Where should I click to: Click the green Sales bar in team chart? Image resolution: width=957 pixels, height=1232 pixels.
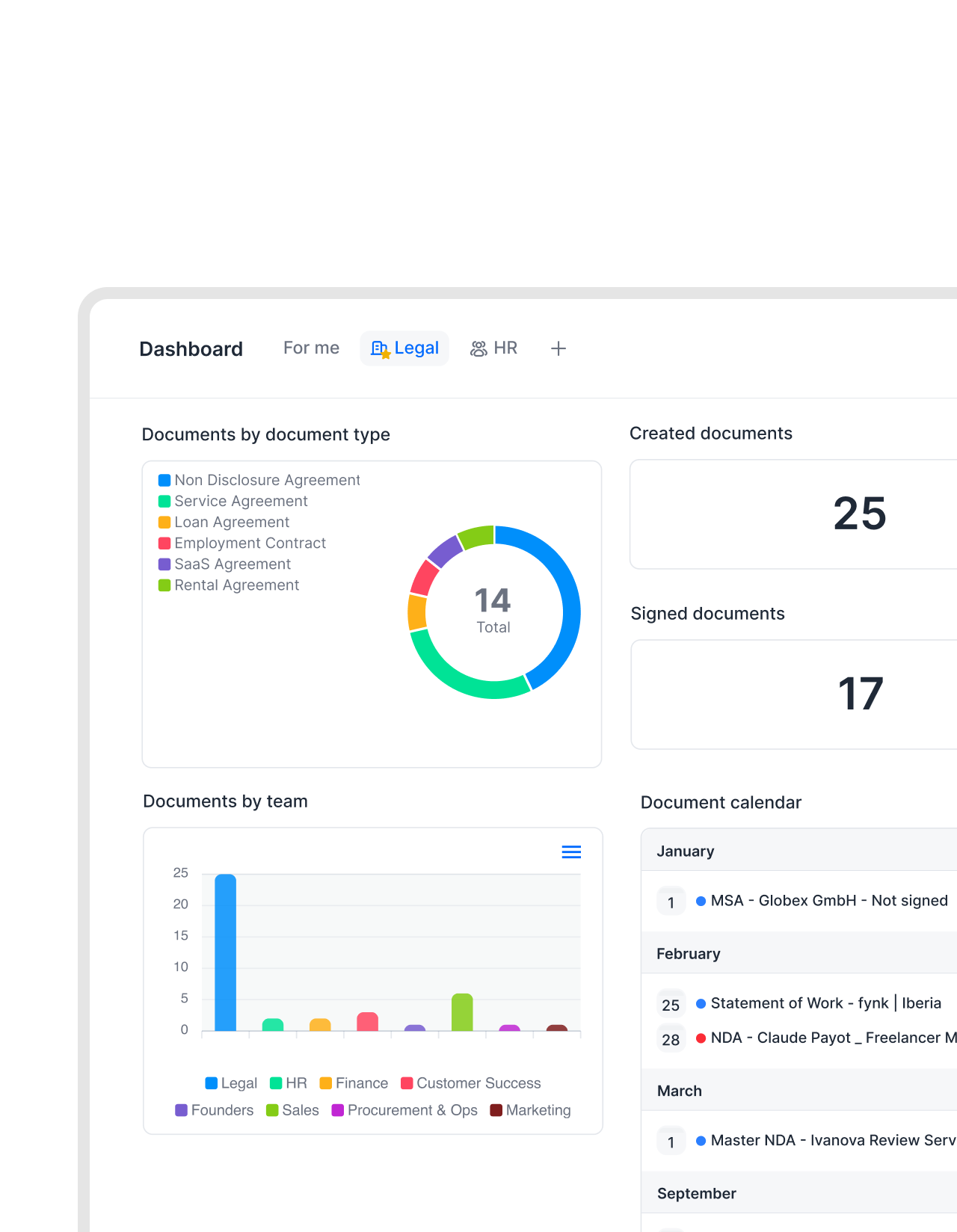click(462, 1012)
